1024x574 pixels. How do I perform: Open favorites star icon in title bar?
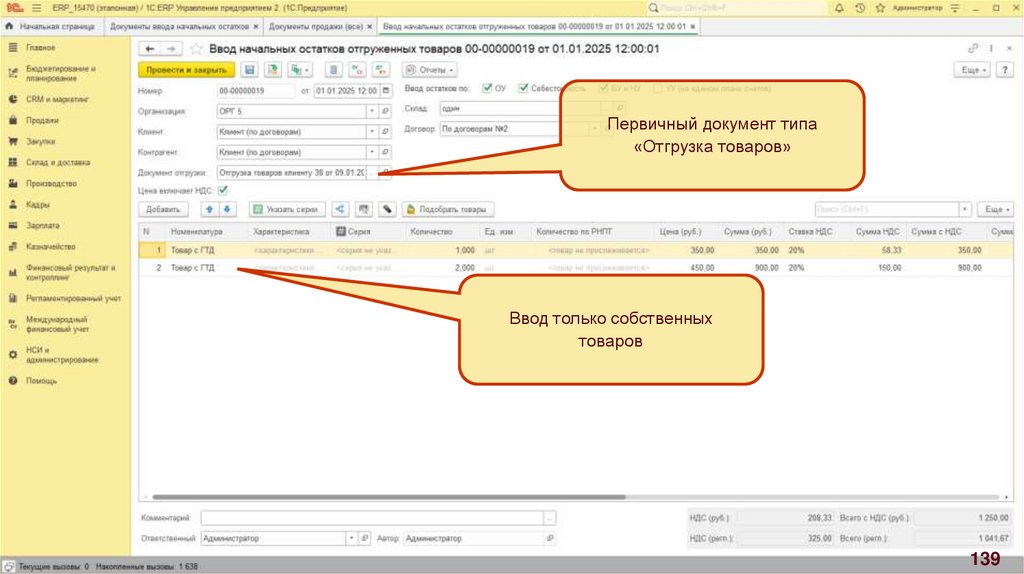[x=880, y=8]
